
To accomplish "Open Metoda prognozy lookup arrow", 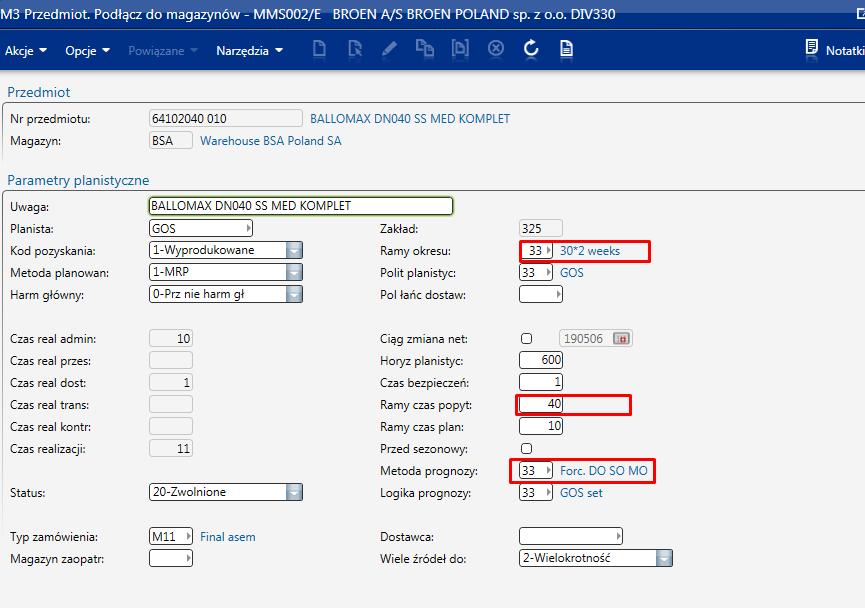I will coord(548,471).
